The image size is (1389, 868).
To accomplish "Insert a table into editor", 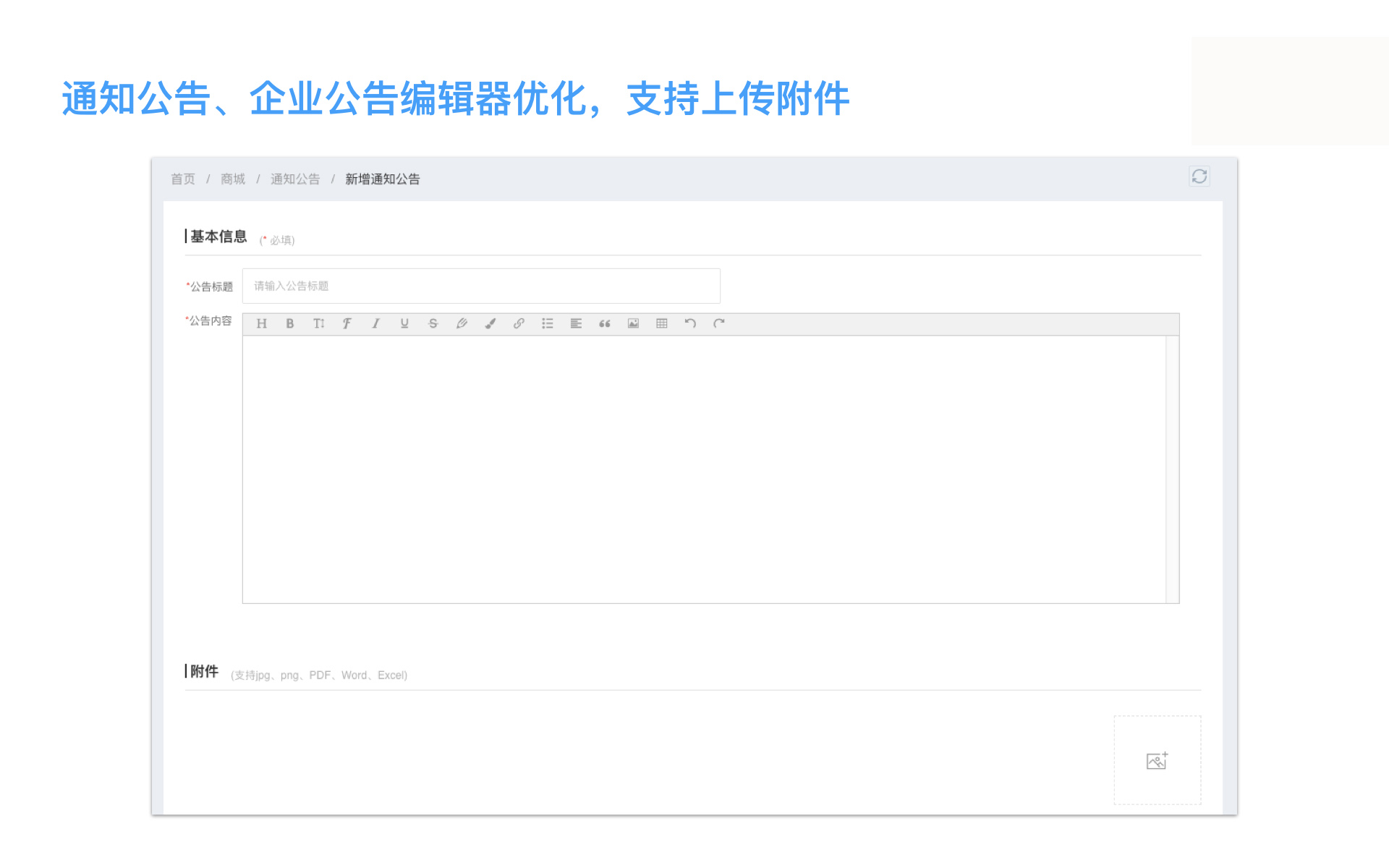I will pos(662,323).
